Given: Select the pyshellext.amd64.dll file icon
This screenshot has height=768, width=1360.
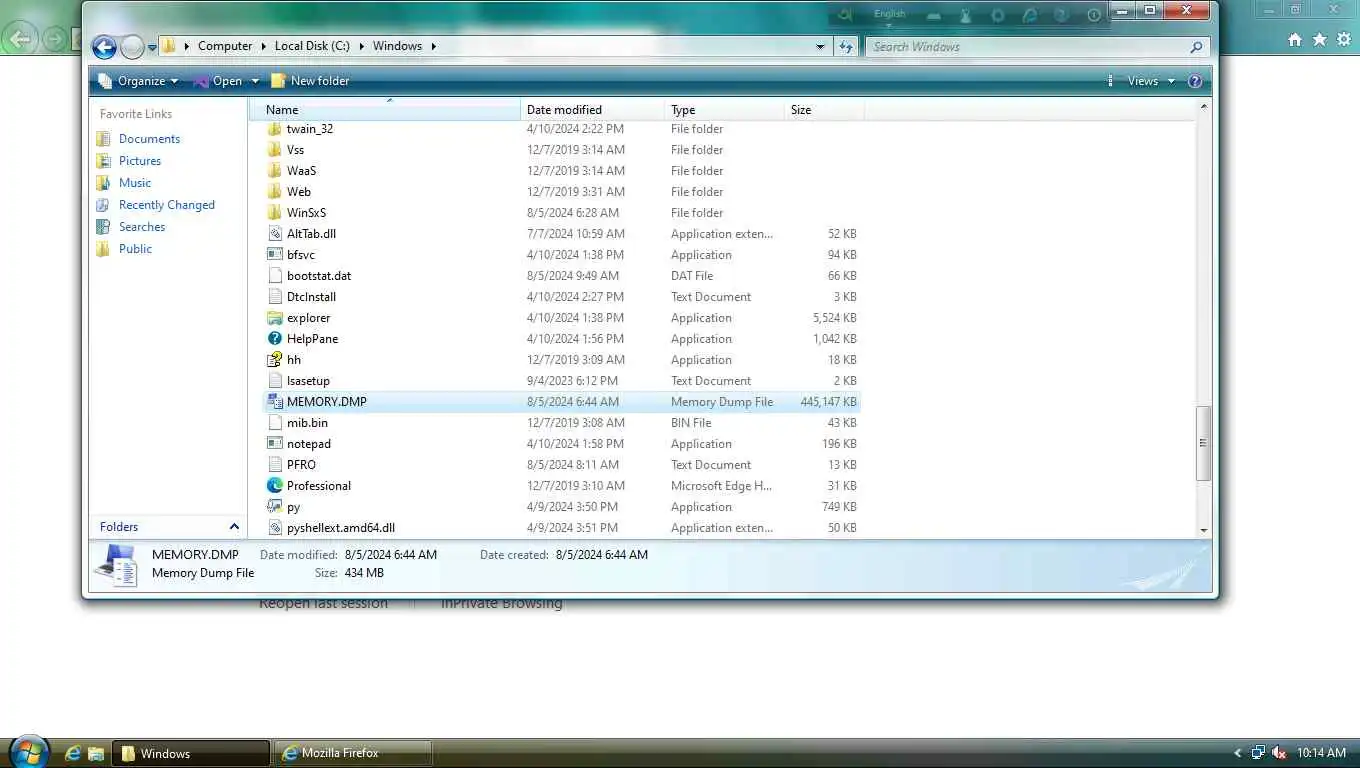Looking at the screenshot, I should (275, 528).
